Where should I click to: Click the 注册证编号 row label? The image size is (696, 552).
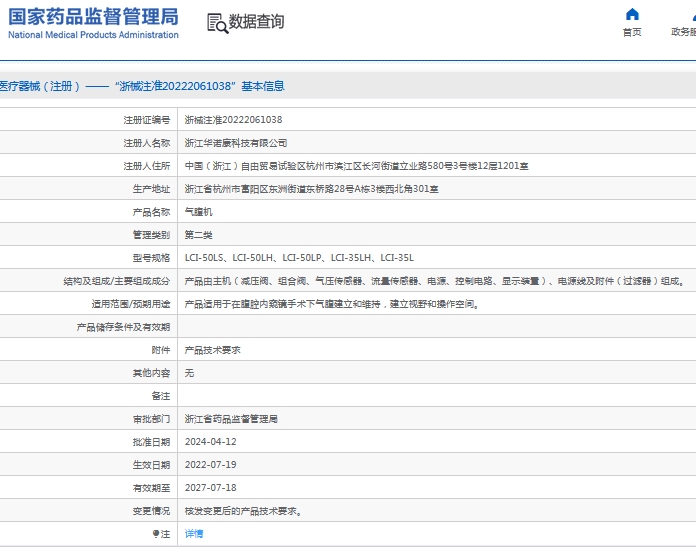coord(146,120)
